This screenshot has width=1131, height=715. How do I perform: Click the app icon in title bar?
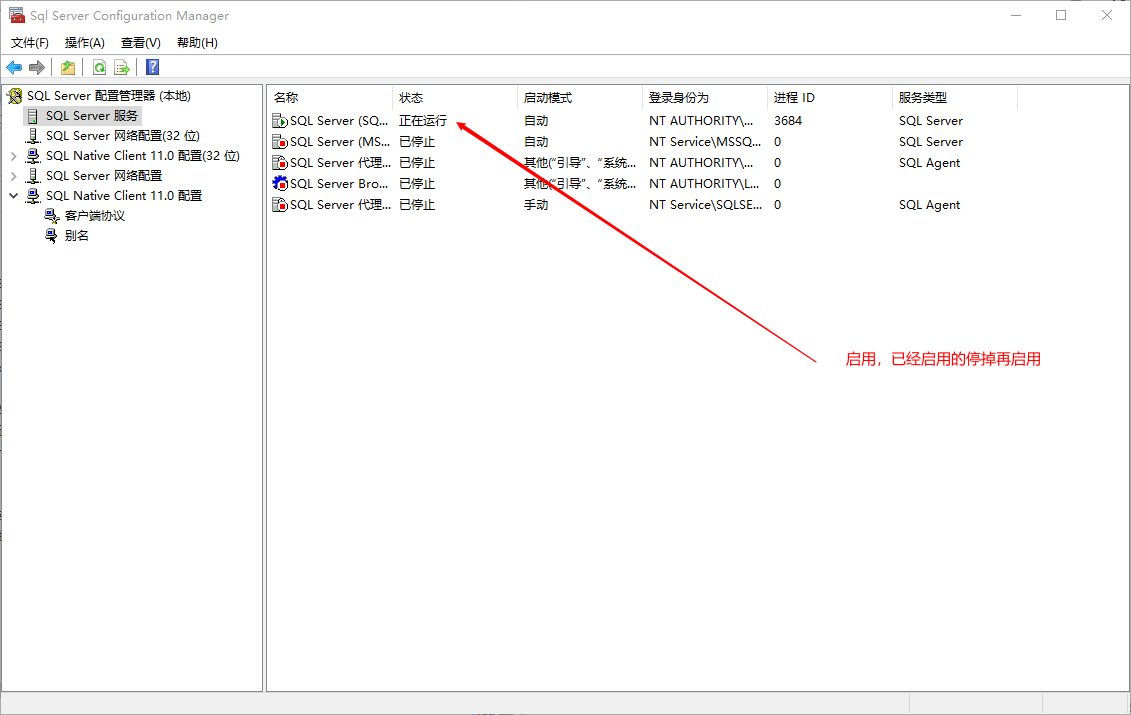(17, 15)
